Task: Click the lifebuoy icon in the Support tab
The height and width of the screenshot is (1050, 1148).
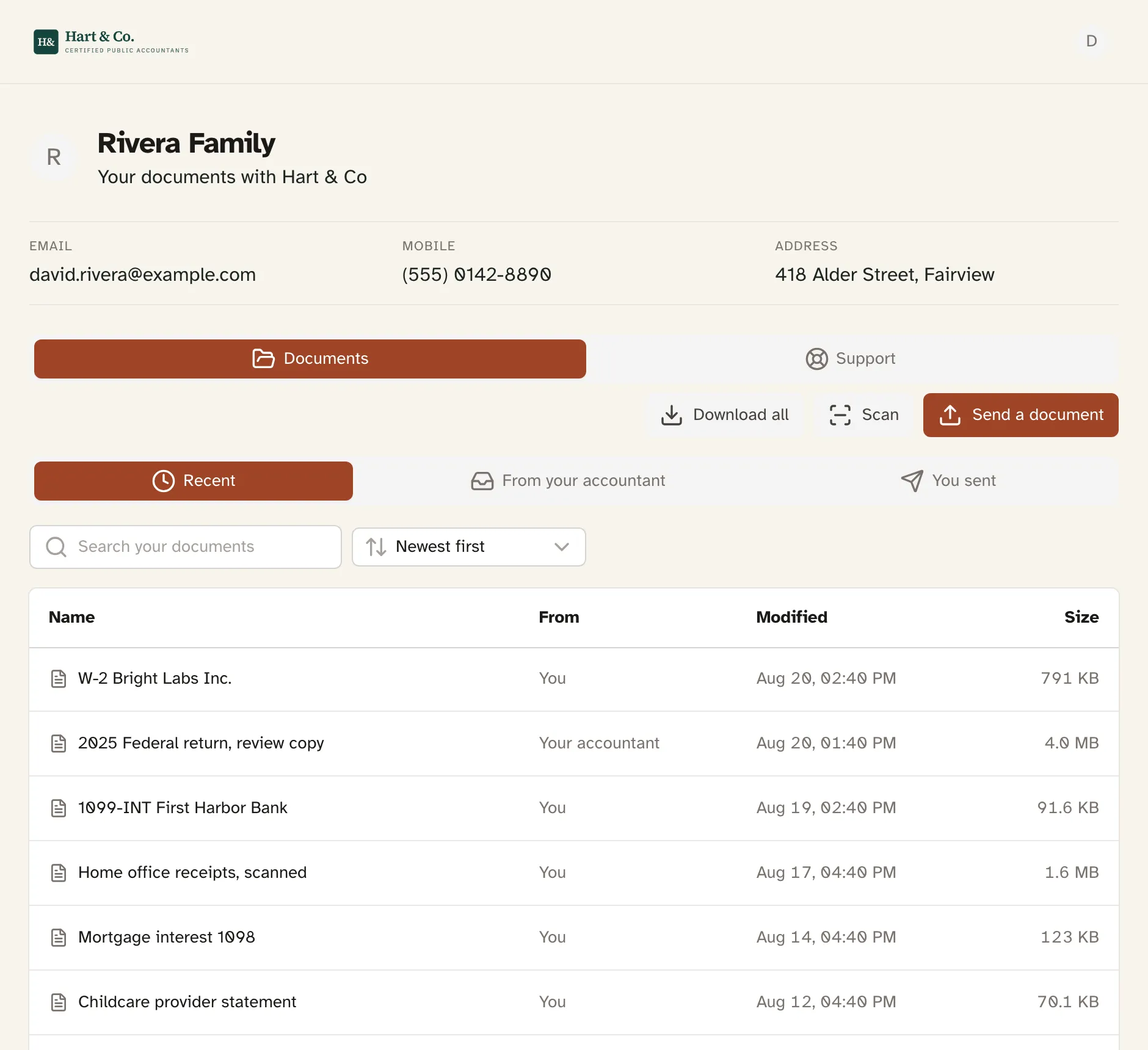Action: tap(816, 358)
